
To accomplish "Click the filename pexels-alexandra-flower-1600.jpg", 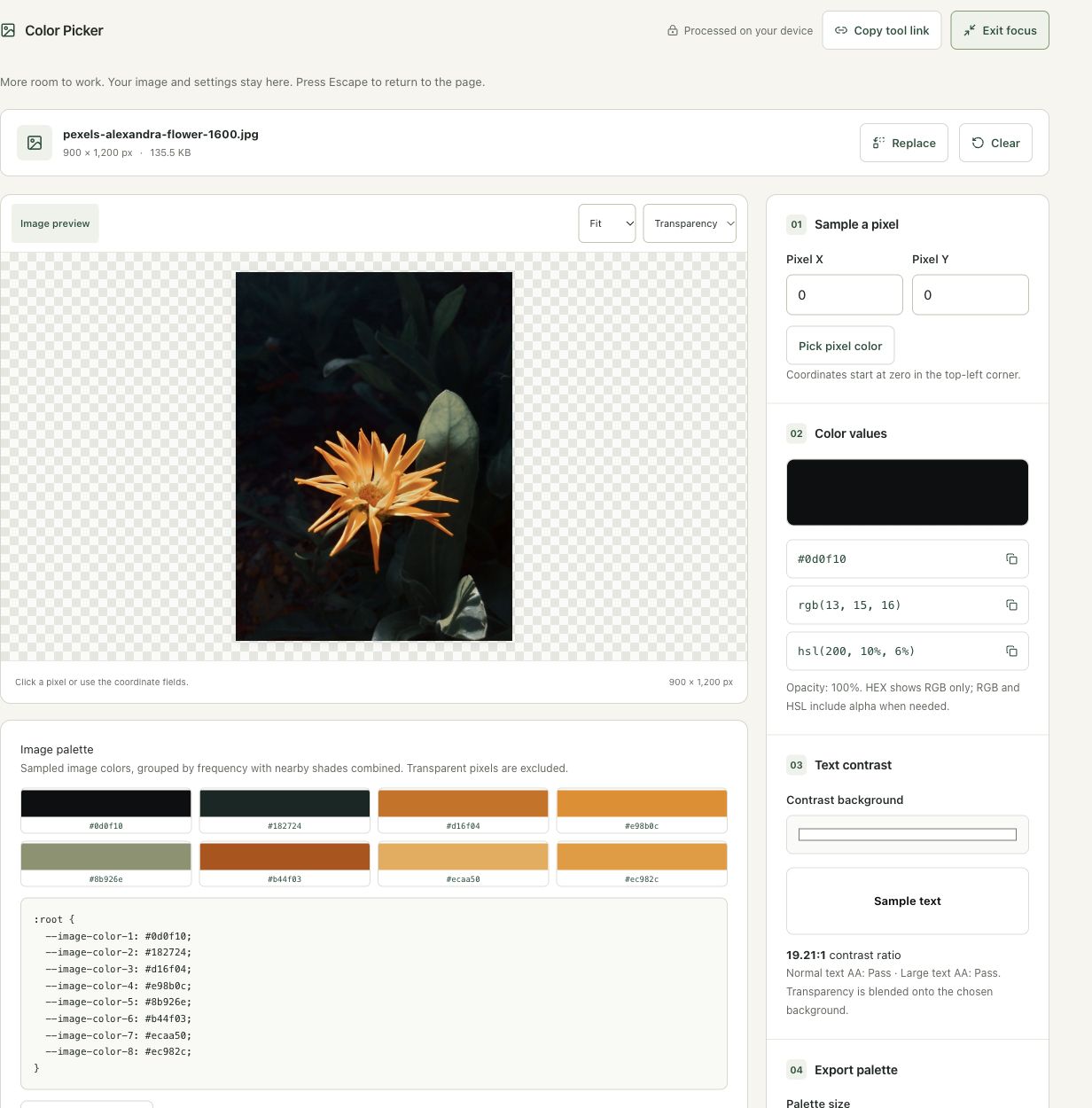I will point(160,134).
